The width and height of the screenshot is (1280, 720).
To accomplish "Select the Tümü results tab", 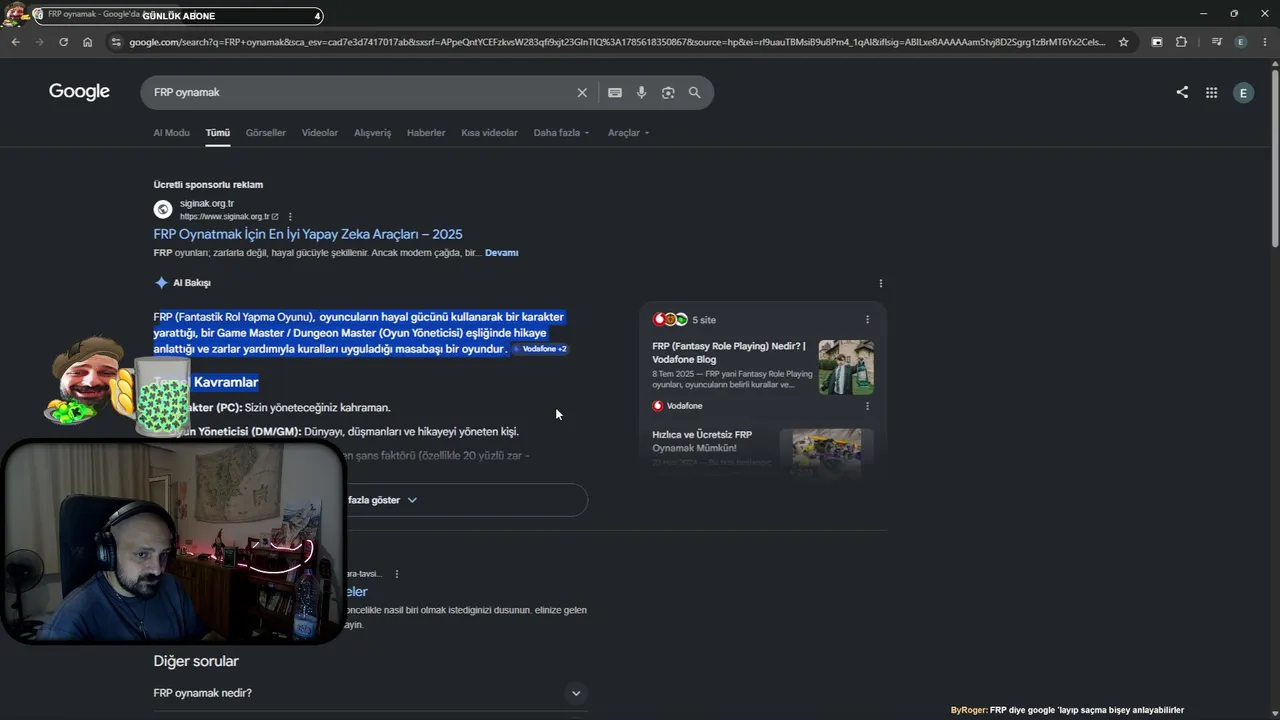I will click(218, 133).
